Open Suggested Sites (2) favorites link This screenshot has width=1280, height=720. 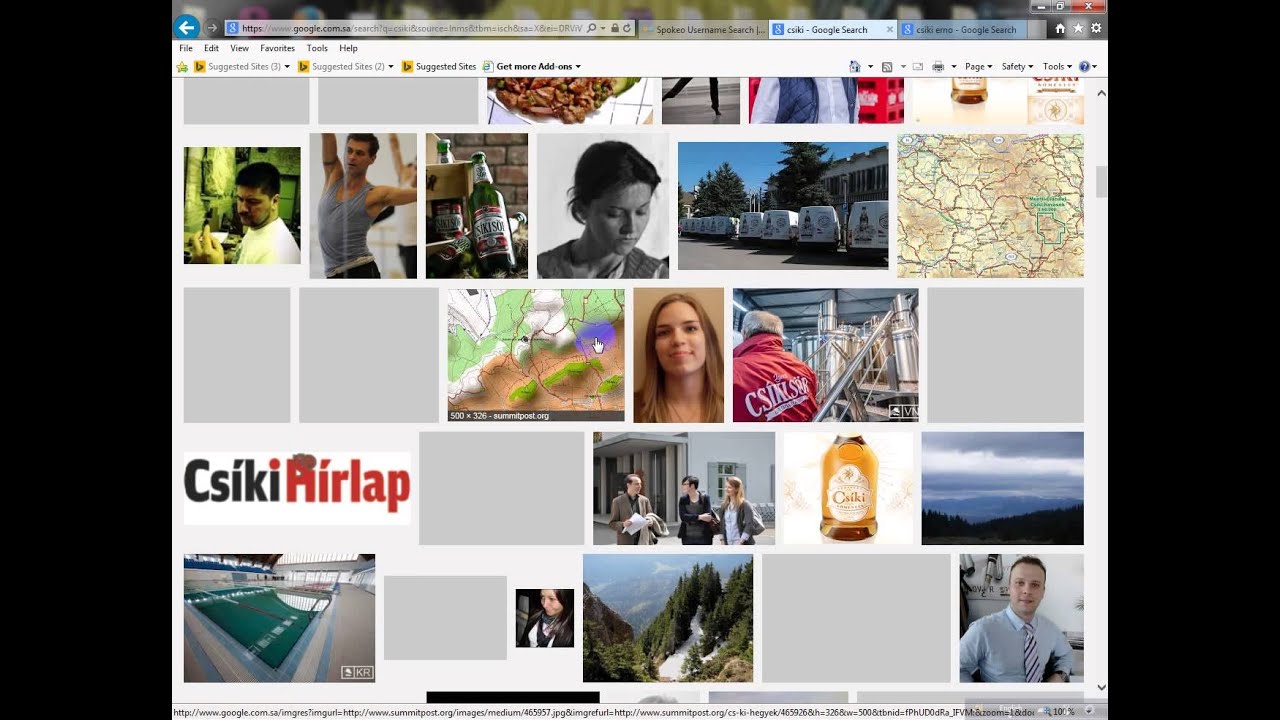pos(341,67)
